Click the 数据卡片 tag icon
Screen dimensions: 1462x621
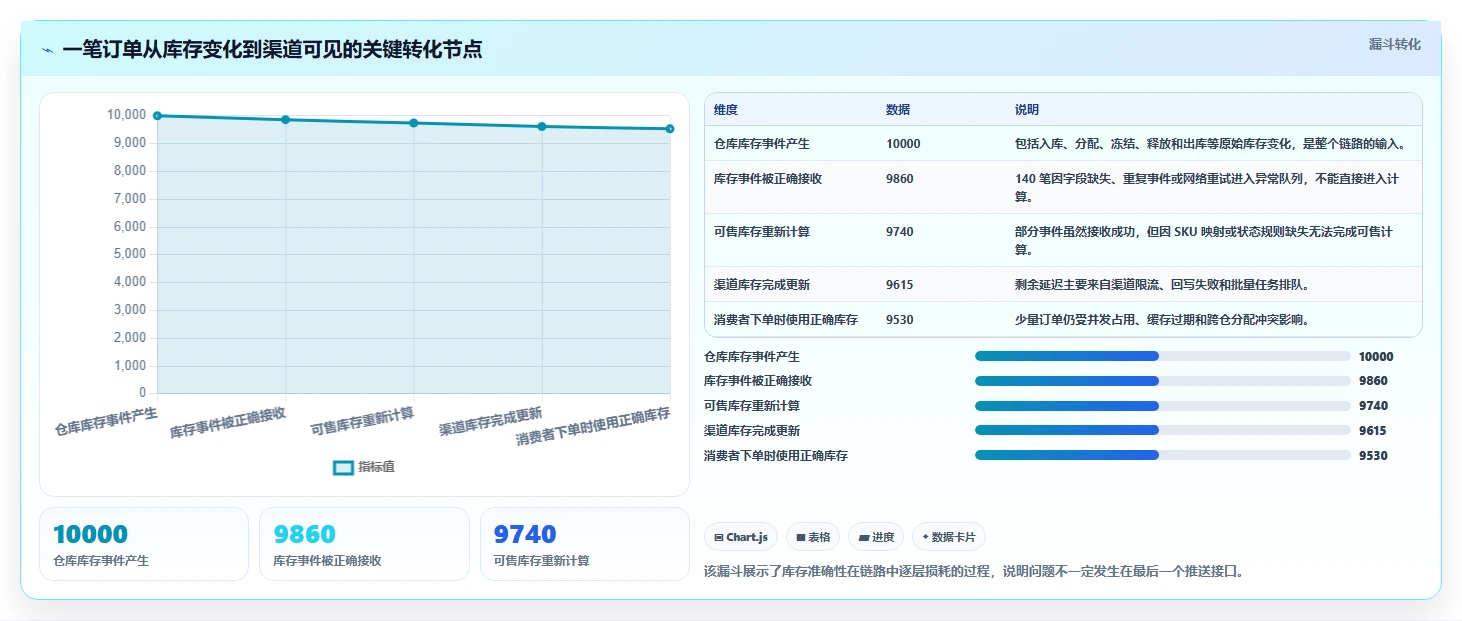coord(925,537)
